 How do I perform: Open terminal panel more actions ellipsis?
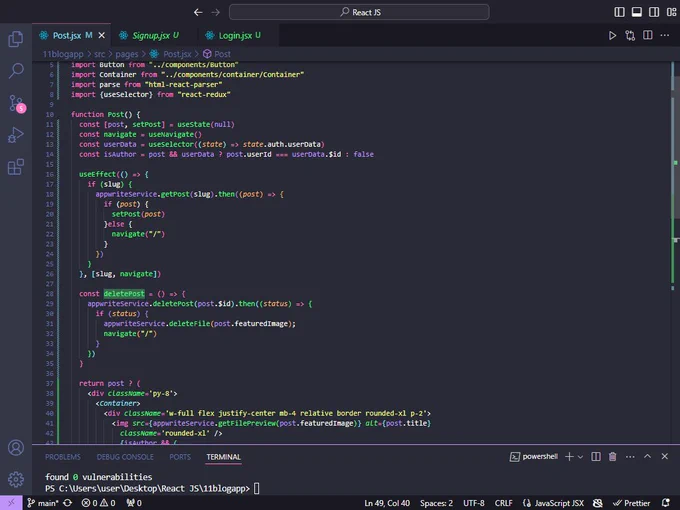(630, 457)
